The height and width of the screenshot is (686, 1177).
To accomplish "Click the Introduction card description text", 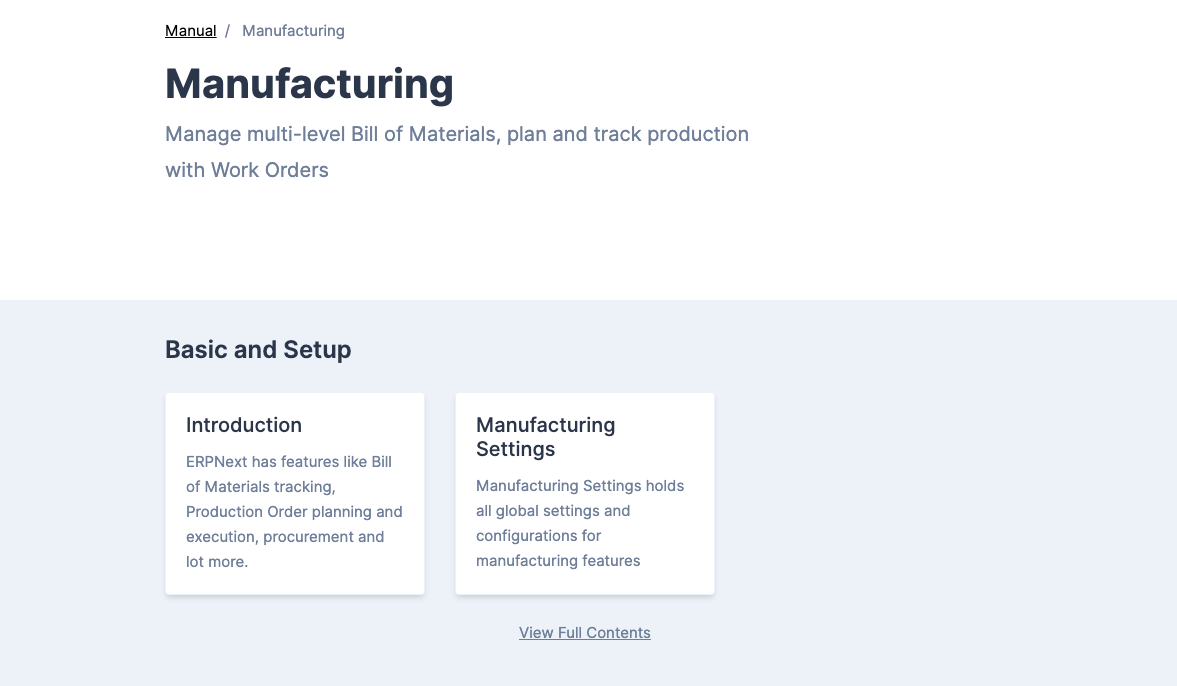I will tap(294, 511).
